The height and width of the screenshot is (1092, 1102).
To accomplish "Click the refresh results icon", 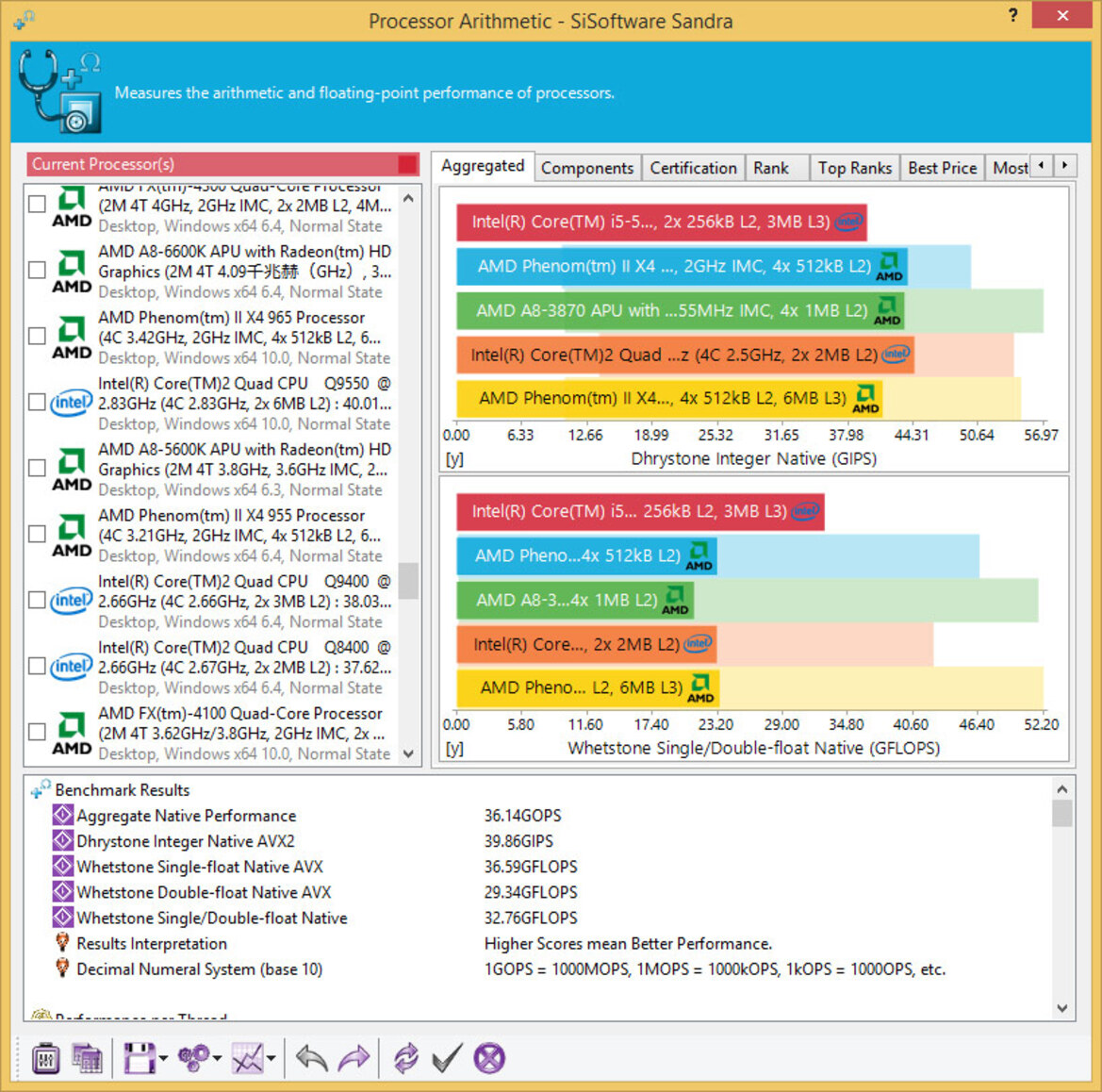I will point(405,1057).
